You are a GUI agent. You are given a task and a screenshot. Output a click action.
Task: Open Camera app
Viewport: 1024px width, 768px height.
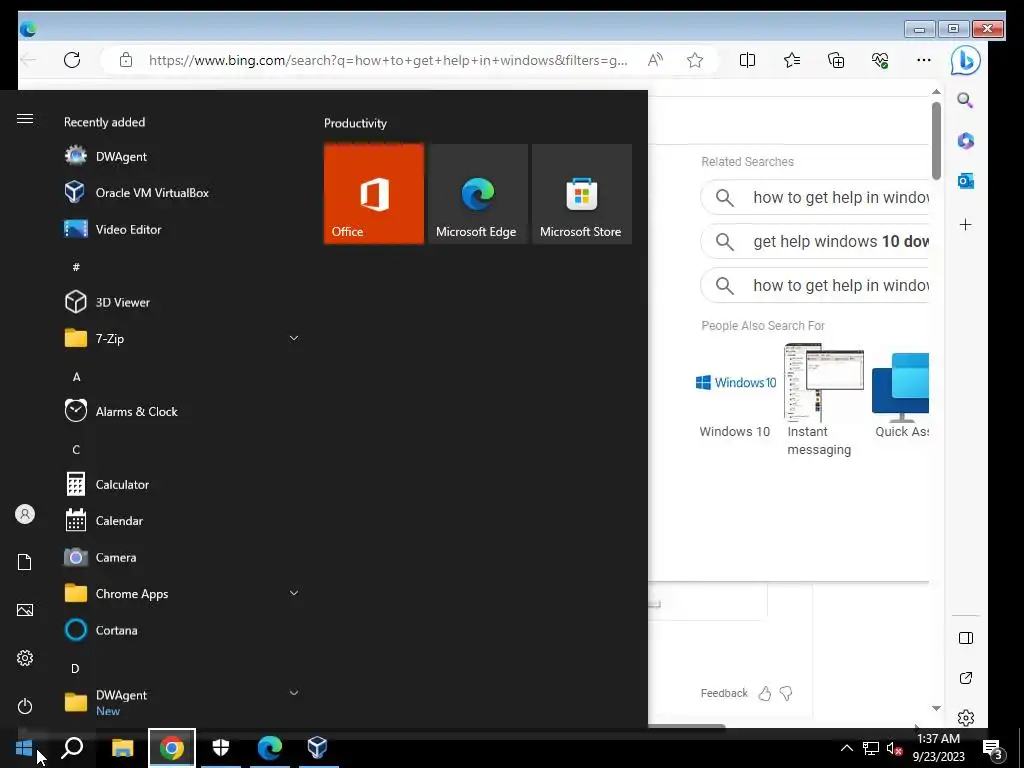click(x=182, y=557)
